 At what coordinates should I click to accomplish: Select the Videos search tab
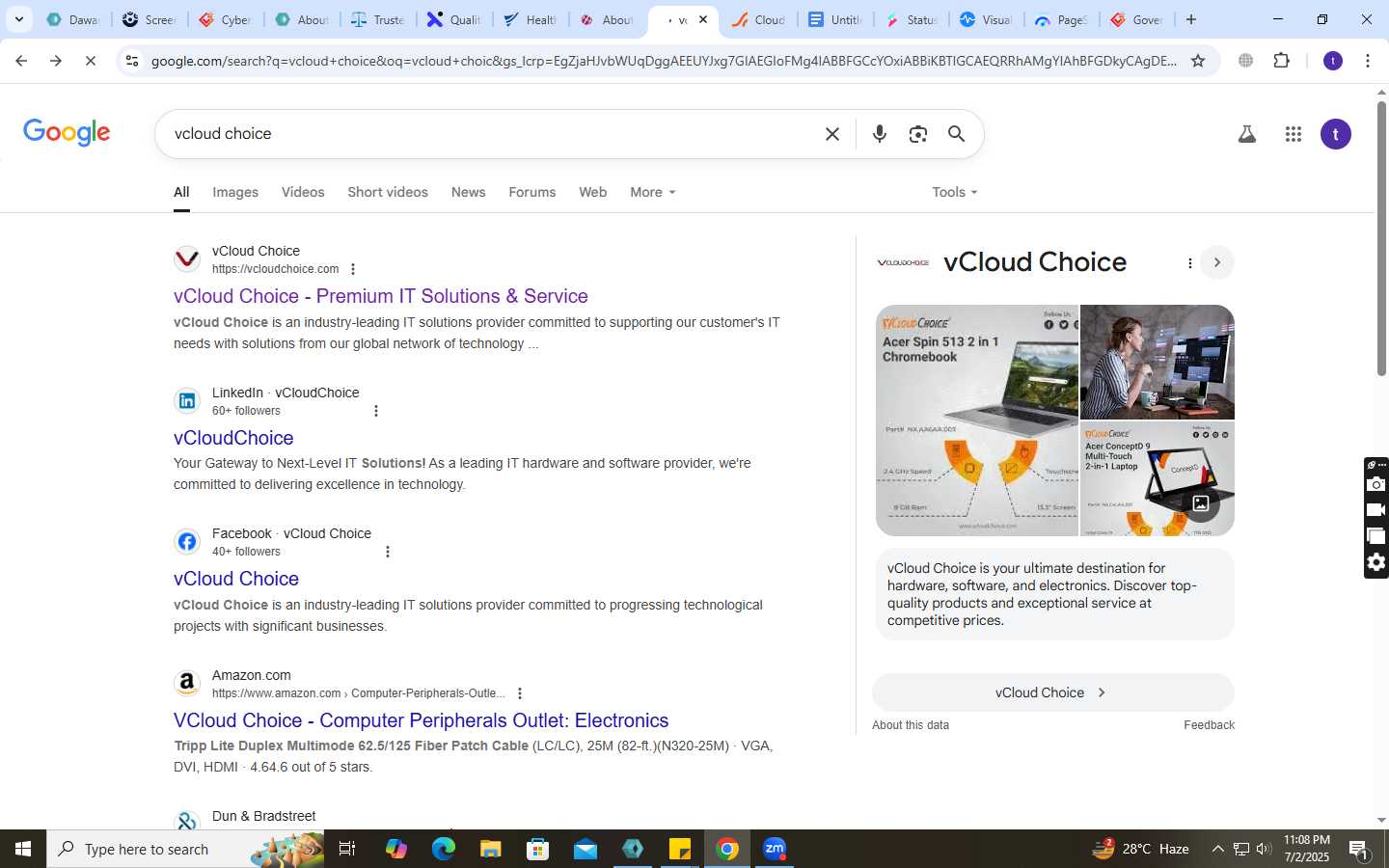303,192
